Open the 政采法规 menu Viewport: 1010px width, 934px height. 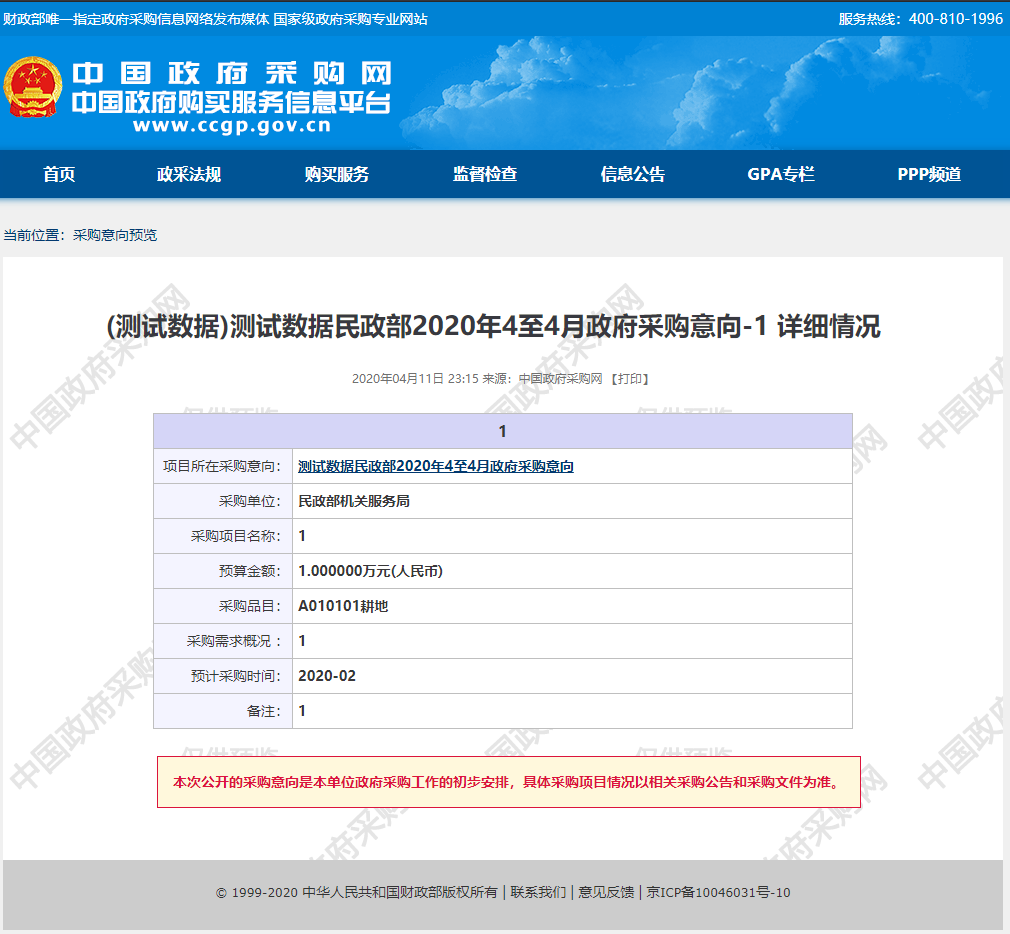[189, 174]
